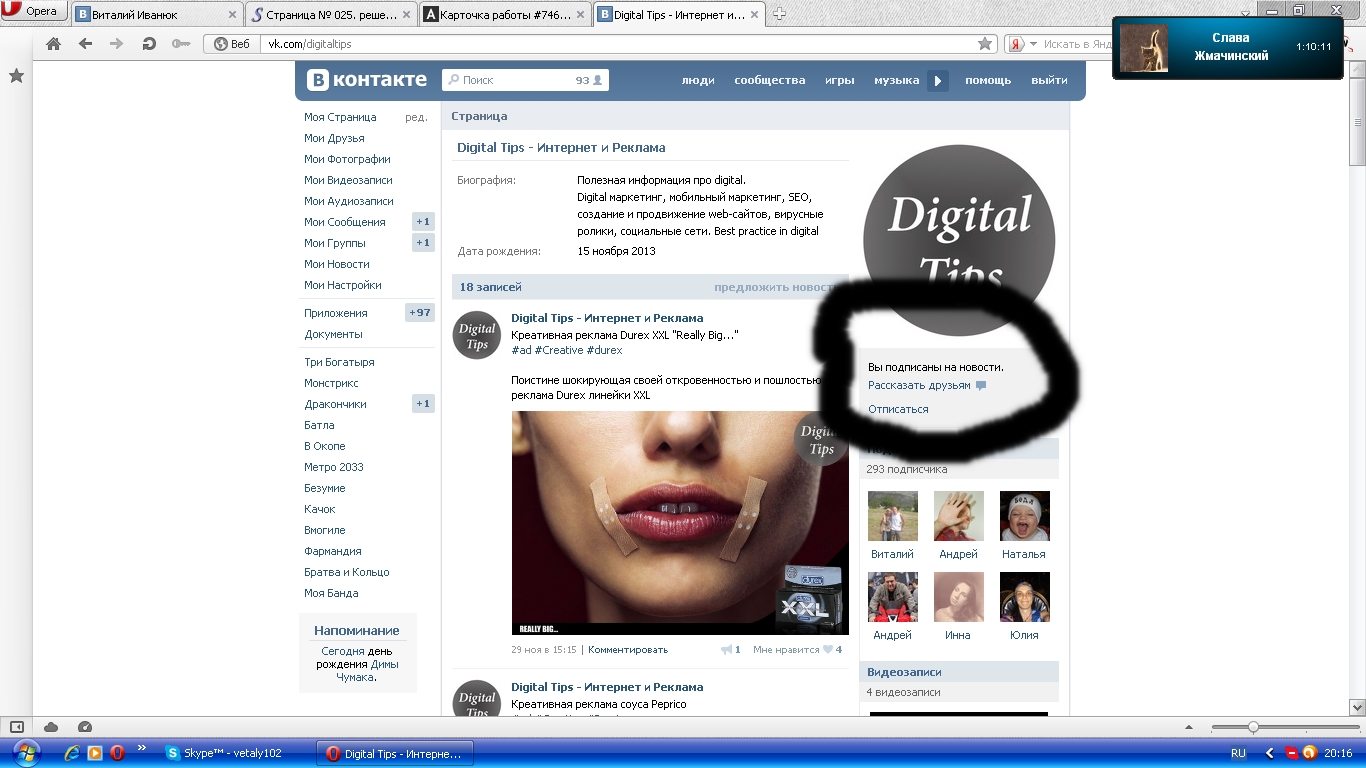Click Комментировать under the Durex post

628,649
